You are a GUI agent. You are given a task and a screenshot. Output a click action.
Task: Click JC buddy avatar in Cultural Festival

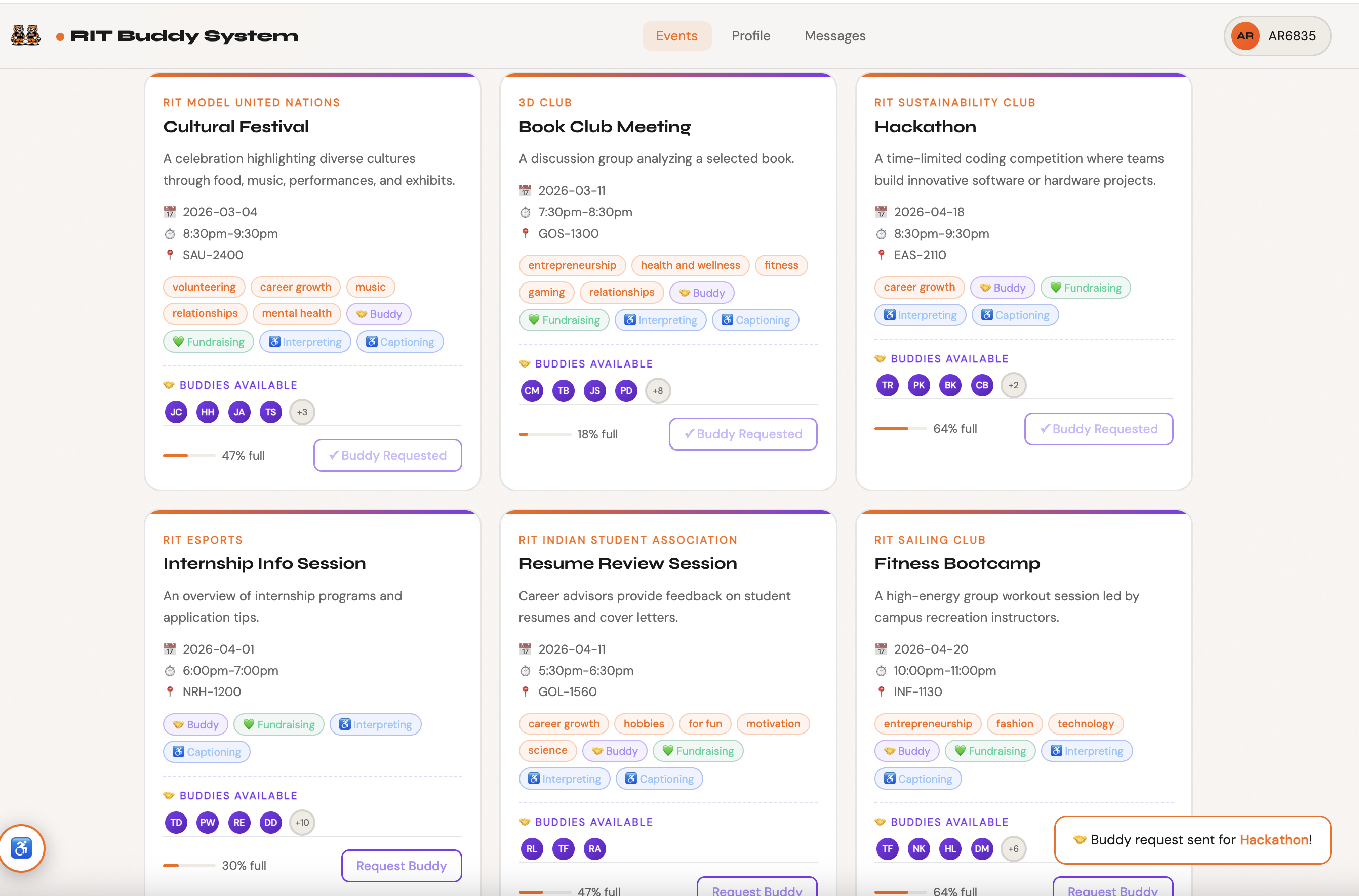[x=176, y=412]
